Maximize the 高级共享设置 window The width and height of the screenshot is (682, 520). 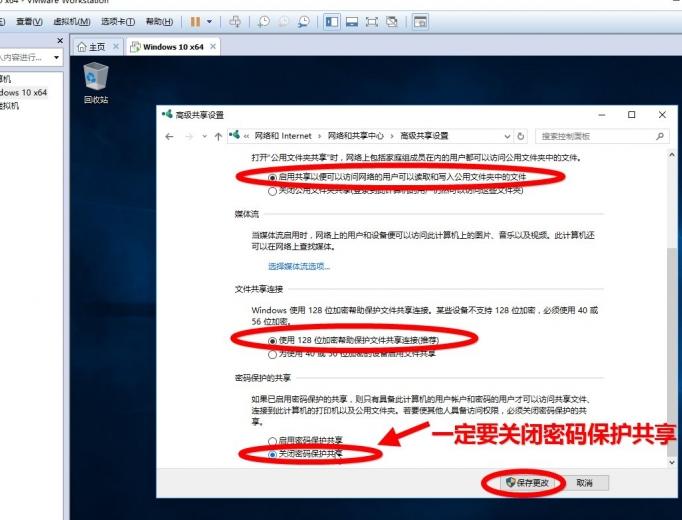[632, 114]
